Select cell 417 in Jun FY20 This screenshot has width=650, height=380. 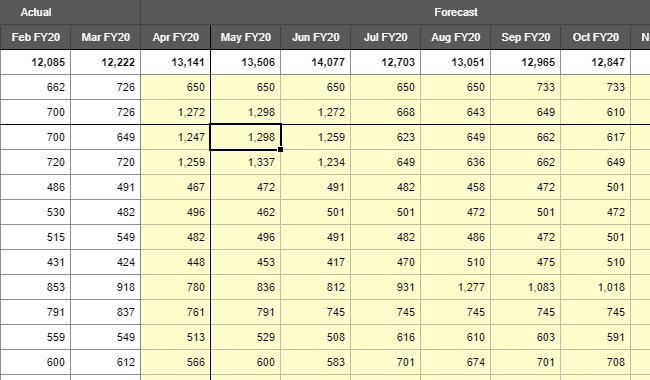316,262
